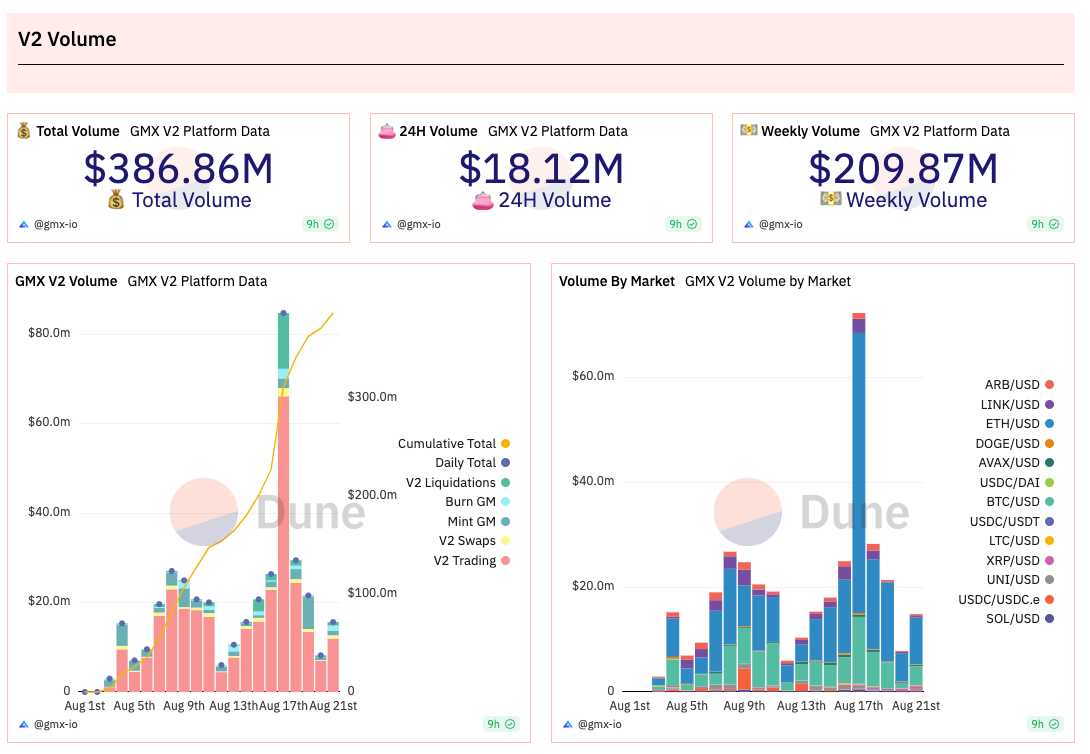Image resolution: width=1090 pixels, height=754 pixels.
Task: Click the 9h refresh badge on Volume By Market chart
Action: pyautogui.click(x=1046, y=724)
